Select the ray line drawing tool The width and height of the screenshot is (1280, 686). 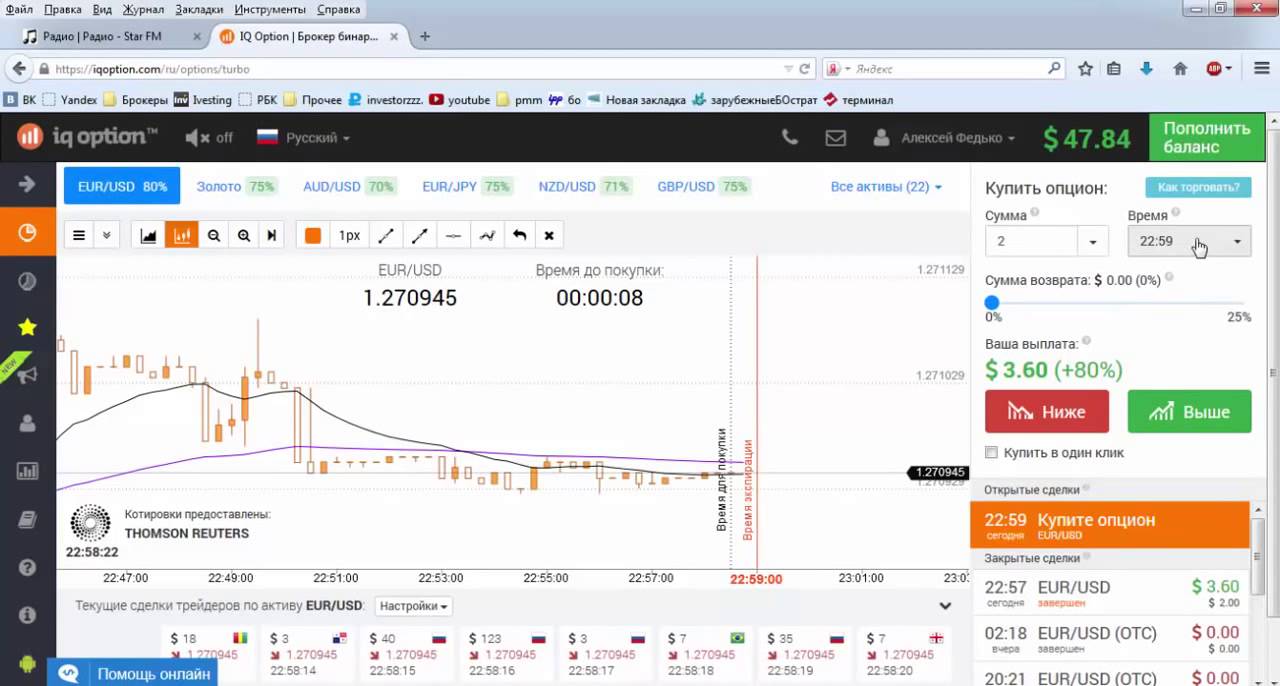pos(420,236)
